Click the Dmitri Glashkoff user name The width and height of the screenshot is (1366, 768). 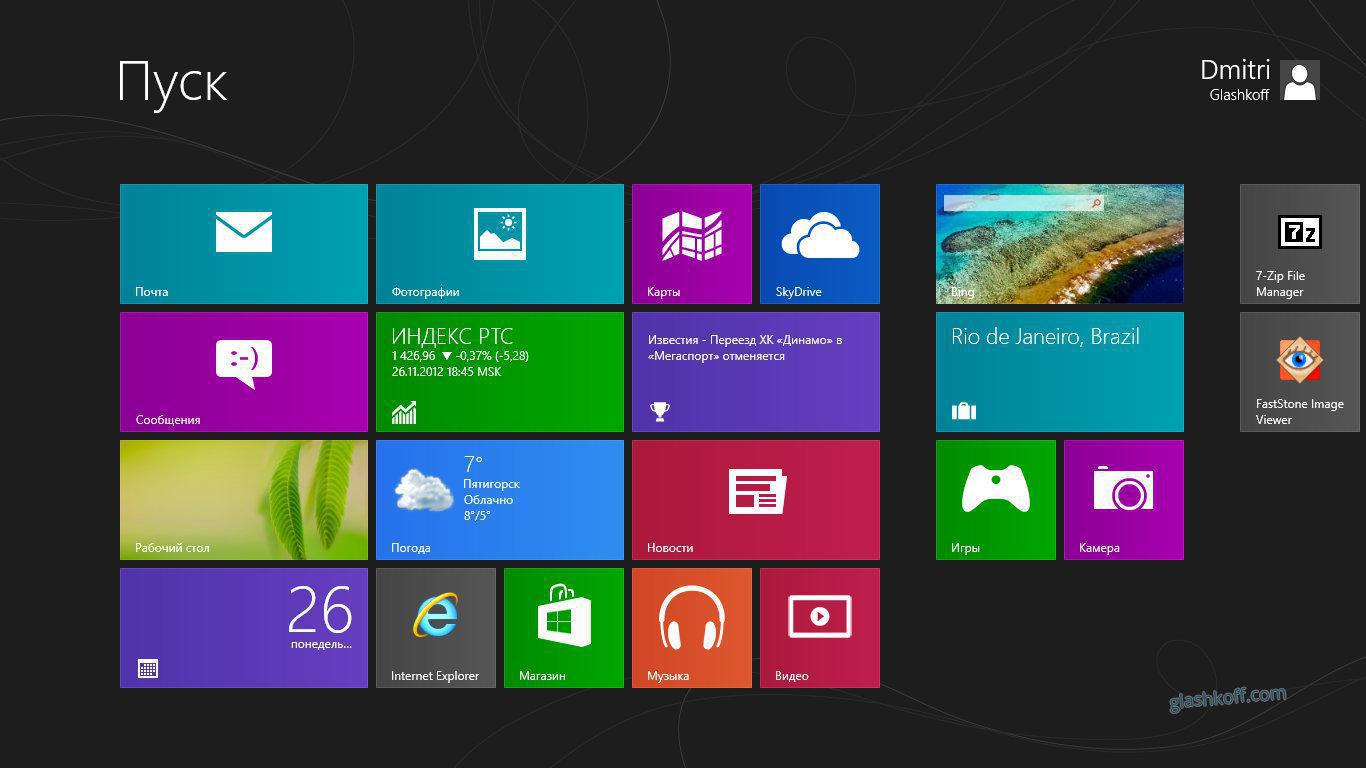tap(1235, 80)
